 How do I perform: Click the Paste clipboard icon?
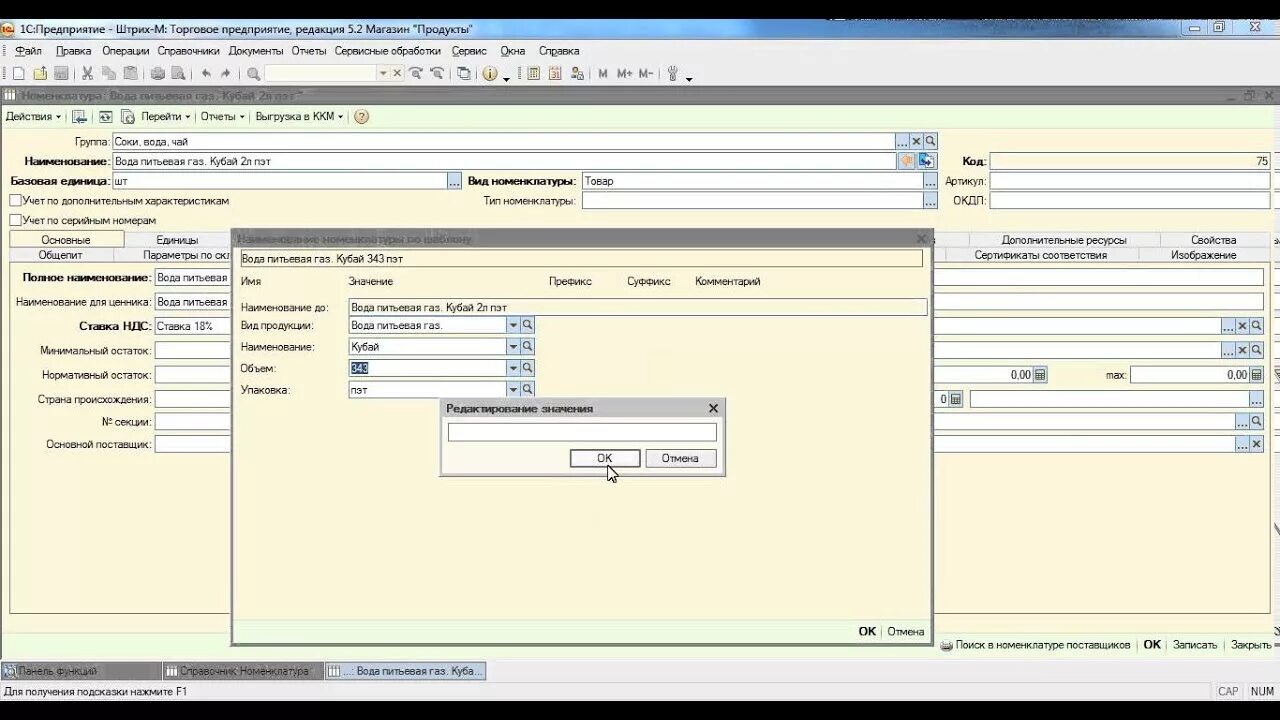coord(130,73)
